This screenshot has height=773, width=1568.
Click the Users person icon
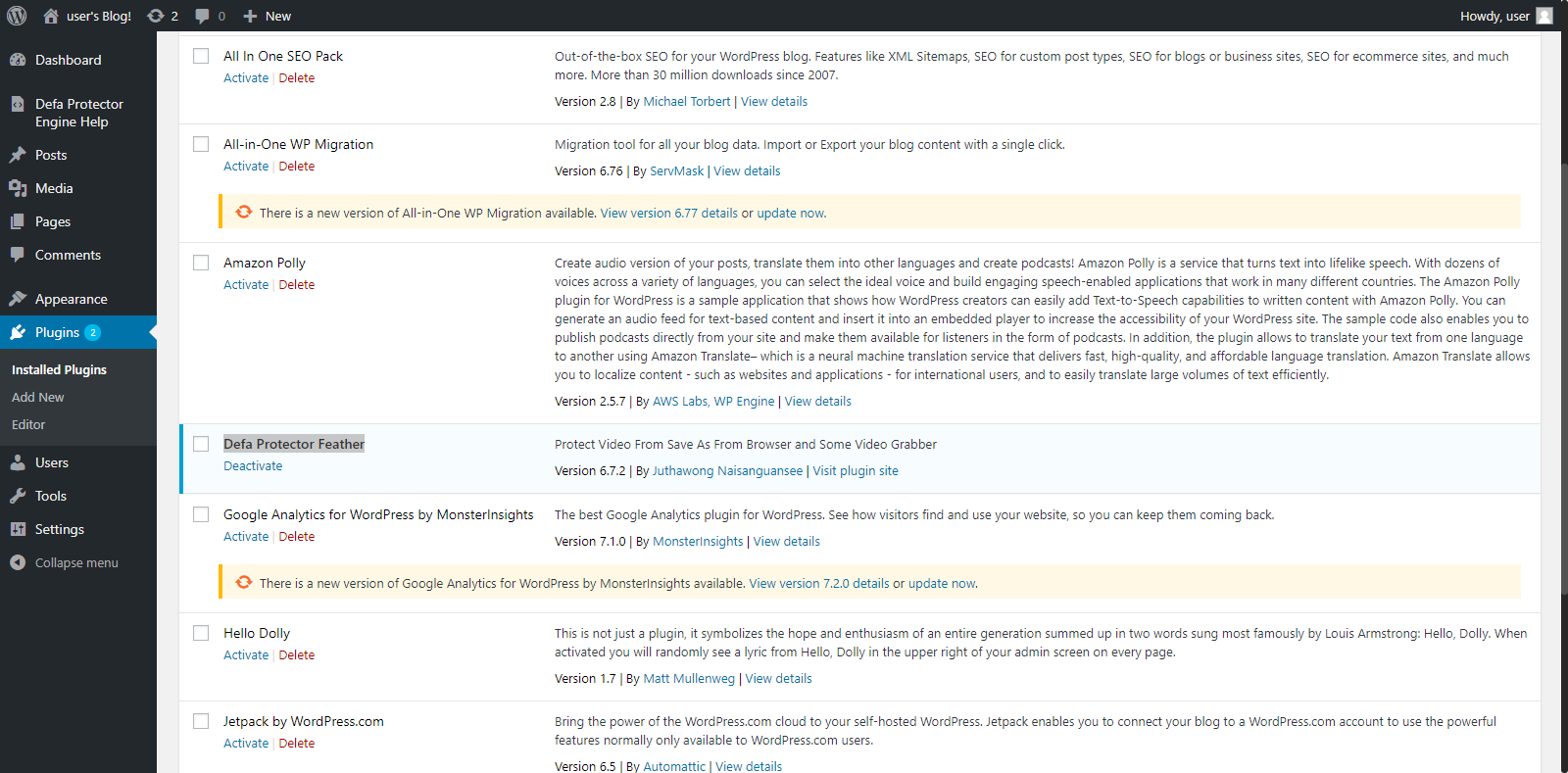tap(18, 462)
